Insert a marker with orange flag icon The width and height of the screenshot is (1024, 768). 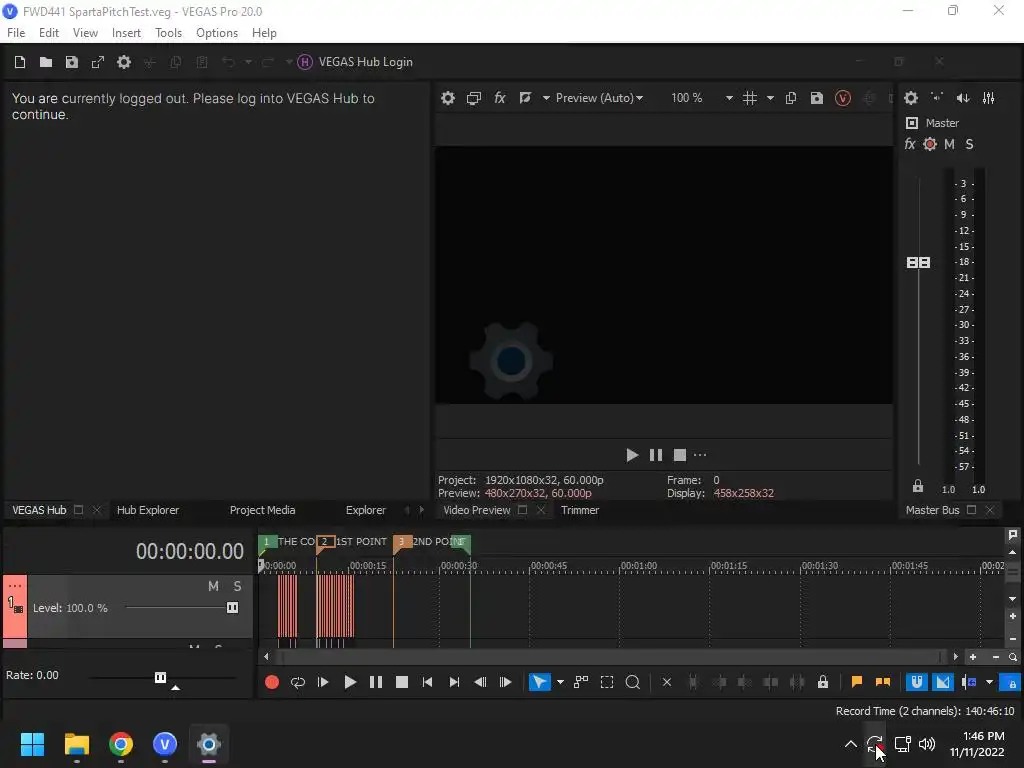(857, 682)
